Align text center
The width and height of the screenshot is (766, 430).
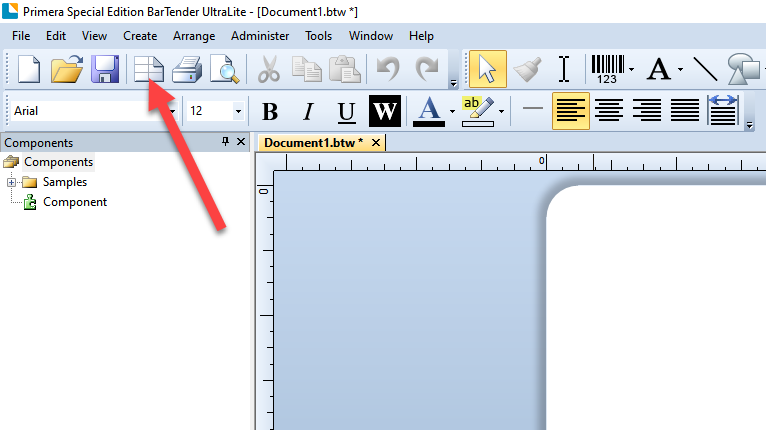(609, 110)
